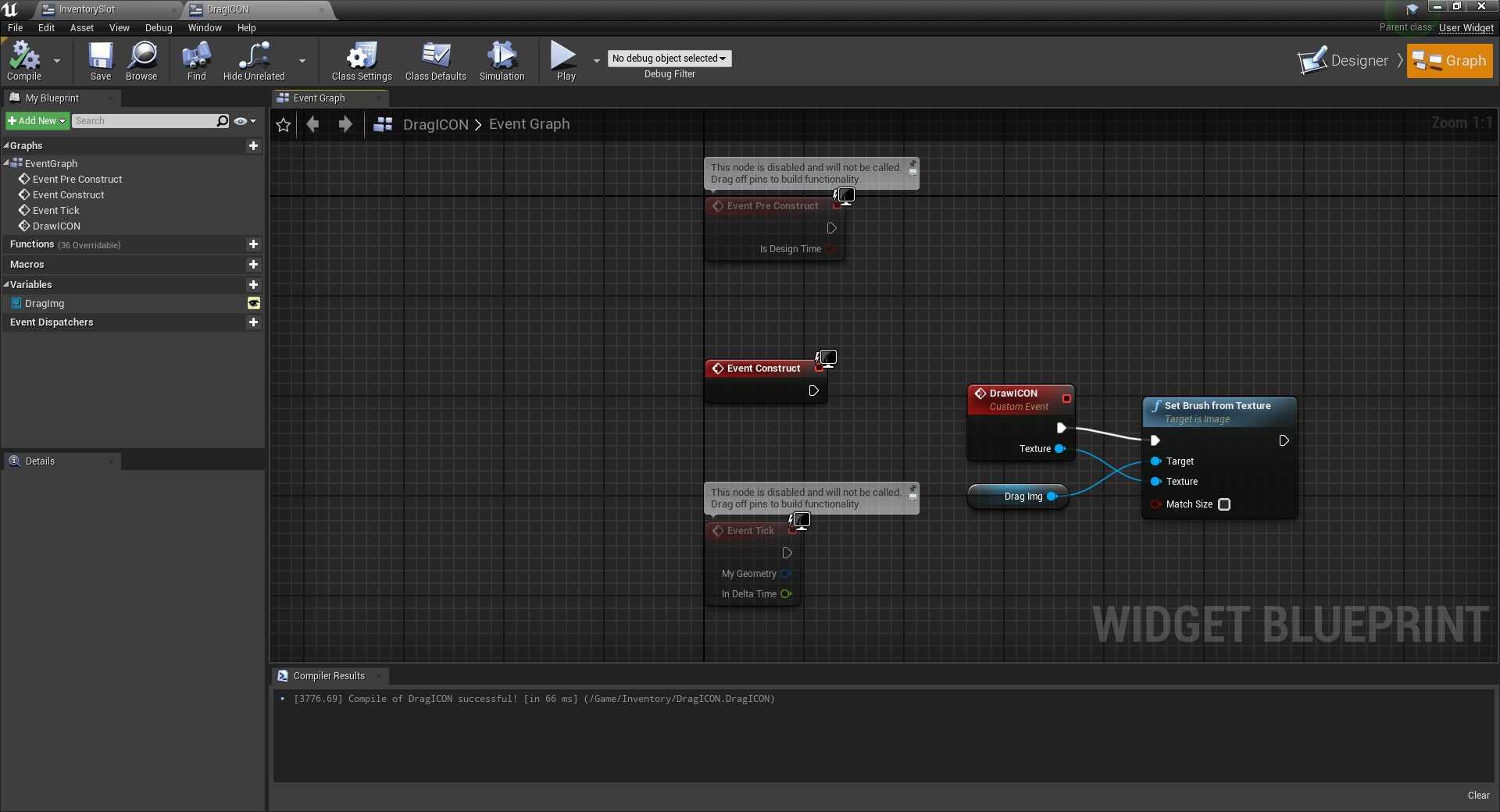This screenshot has width=1500, height=812.
Task: Select DrawICON in My Blueprint tree
Action: [x=56, y=226]
